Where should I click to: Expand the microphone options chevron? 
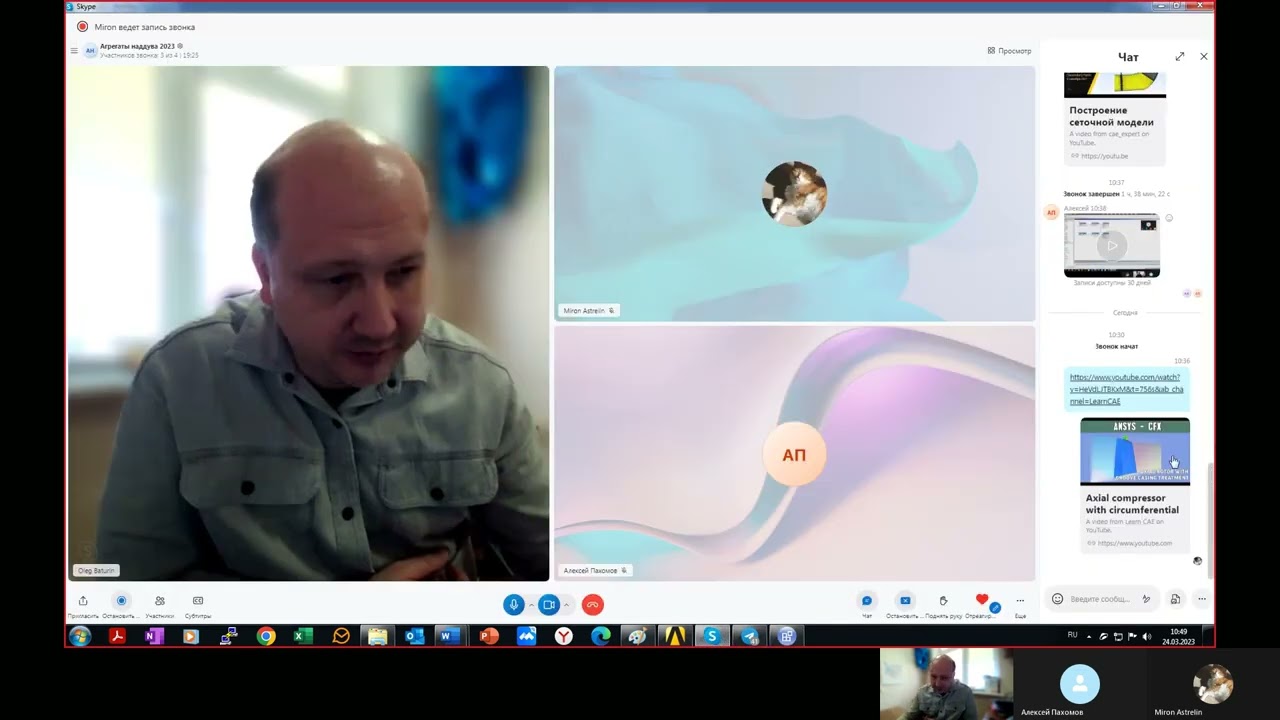[530, 604]
